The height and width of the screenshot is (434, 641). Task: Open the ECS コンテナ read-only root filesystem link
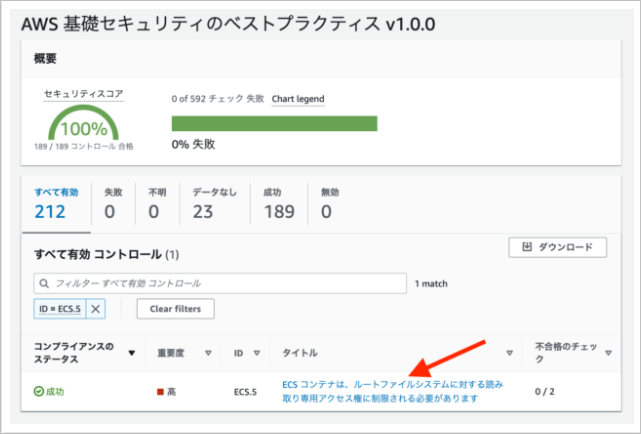click(392, 391)
